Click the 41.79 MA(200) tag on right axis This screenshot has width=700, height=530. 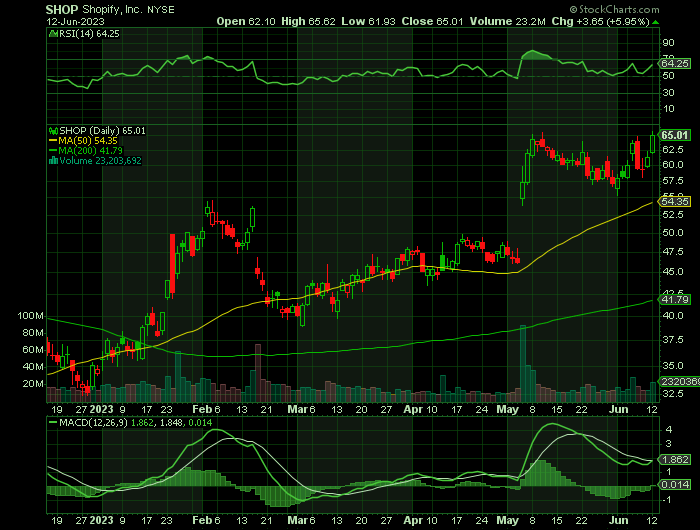(675, 300)
